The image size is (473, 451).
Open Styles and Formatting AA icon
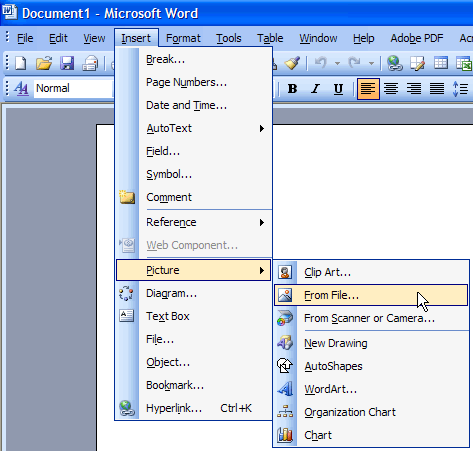(x=21, y=88)
